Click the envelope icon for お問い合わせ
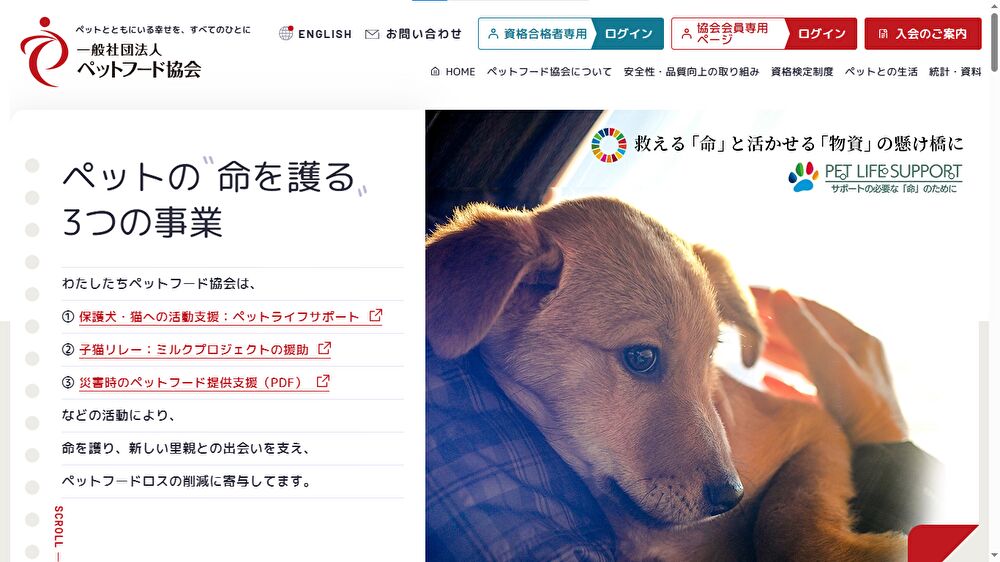 372,34
